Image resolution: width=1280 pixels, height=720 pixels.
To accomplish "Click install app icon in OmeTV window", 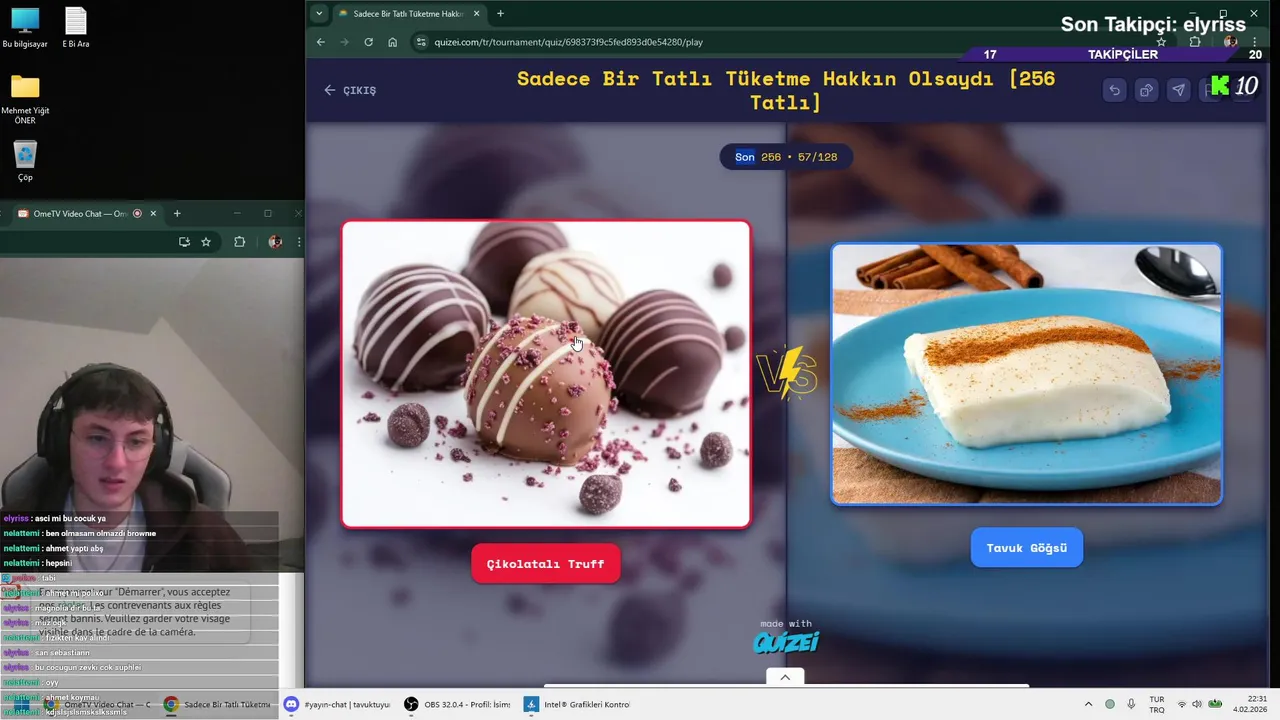I will pos(184,242).
